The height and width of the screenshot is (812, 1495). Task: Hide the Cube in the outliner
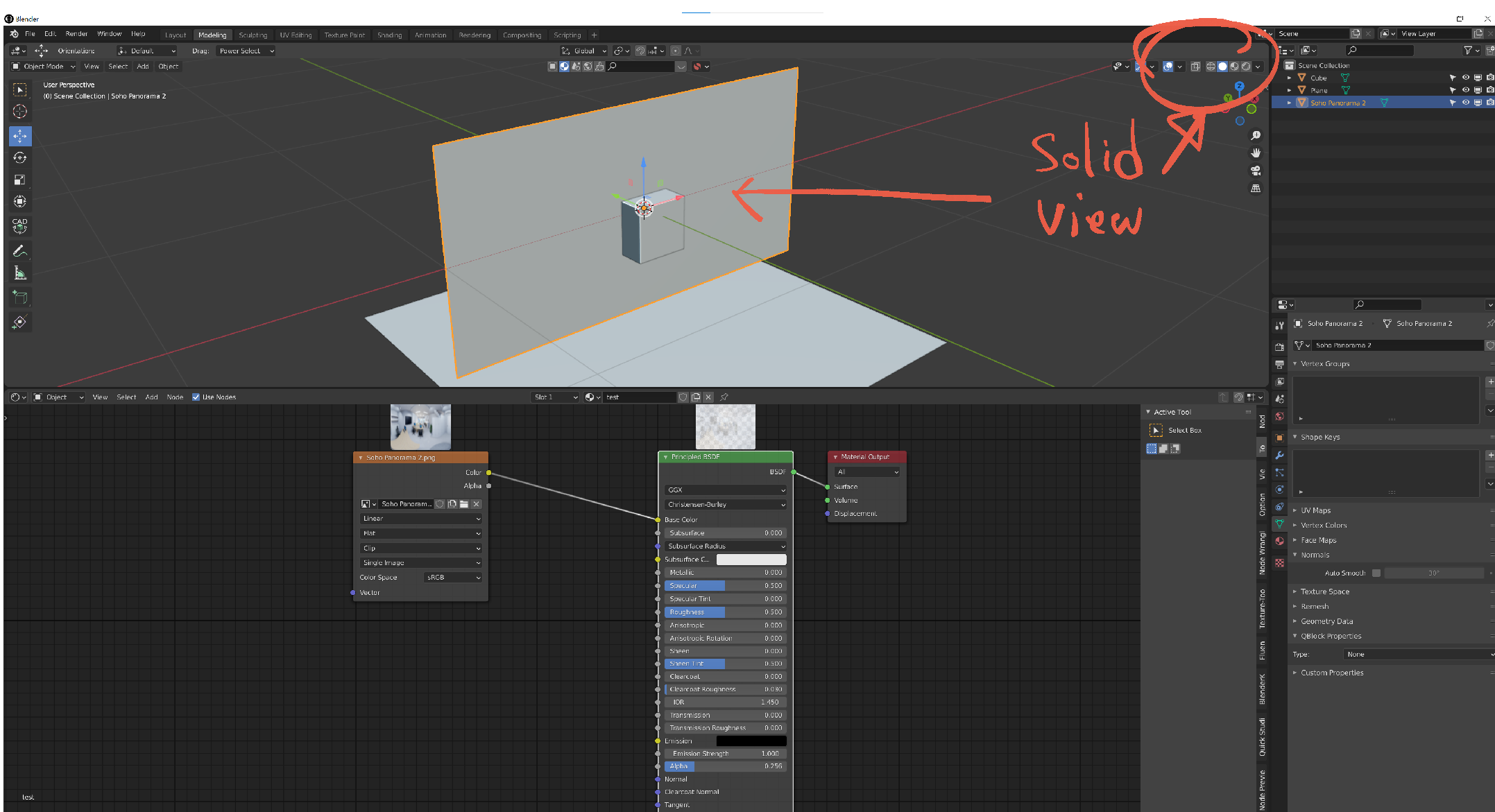(x=1465, y=78)
